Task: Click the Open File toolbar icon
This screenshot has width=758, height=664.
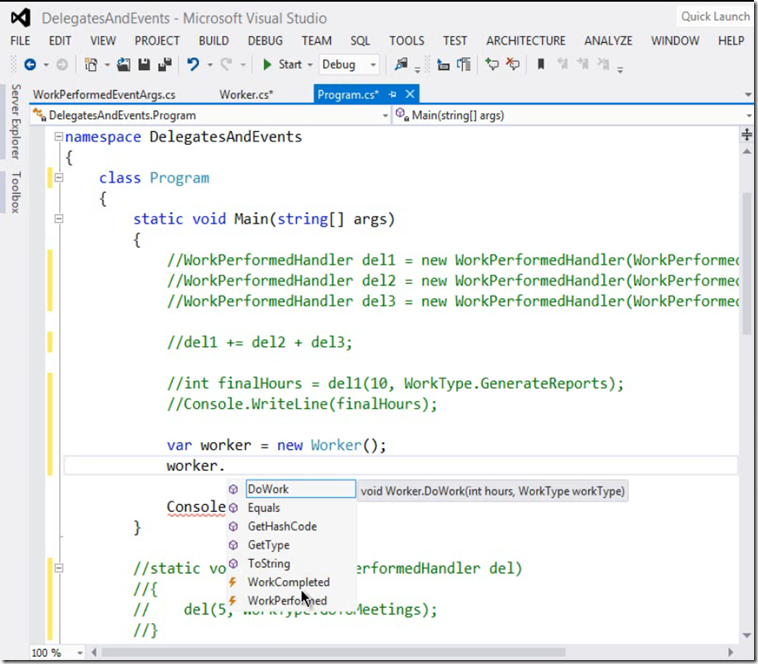Action: point(124,64)
